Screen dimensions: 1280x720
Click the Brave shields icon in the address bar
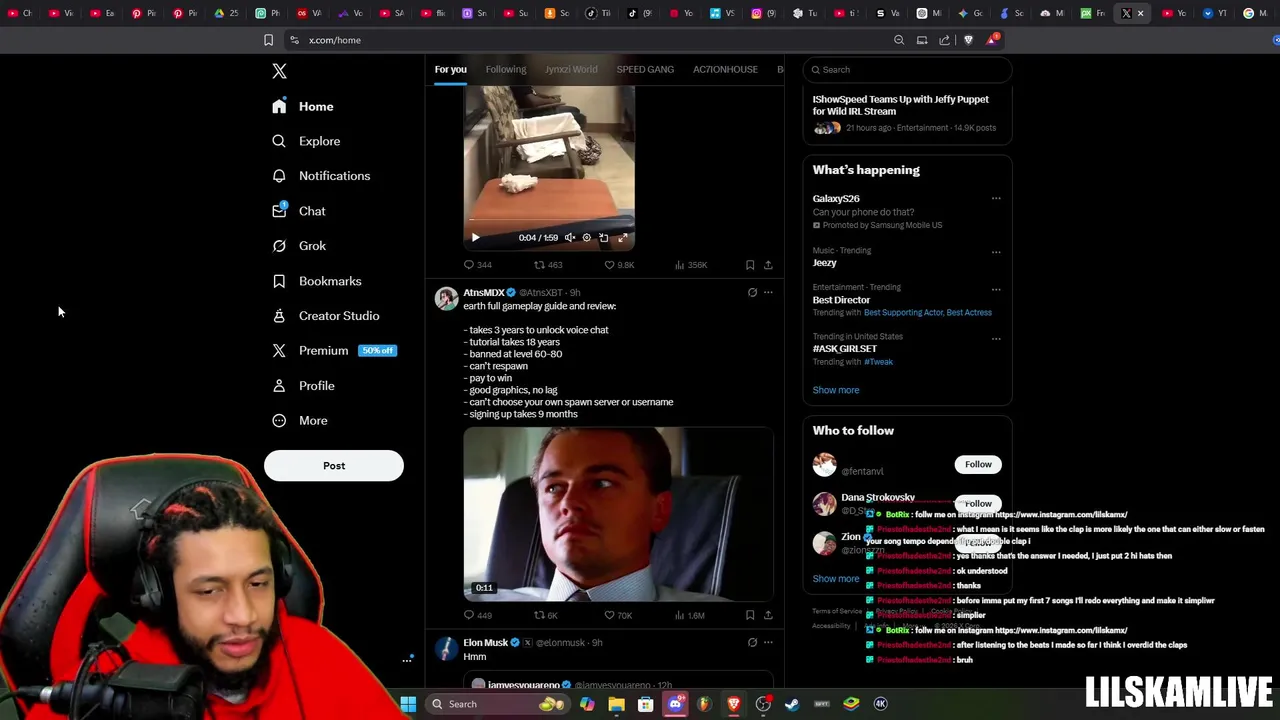968,40
